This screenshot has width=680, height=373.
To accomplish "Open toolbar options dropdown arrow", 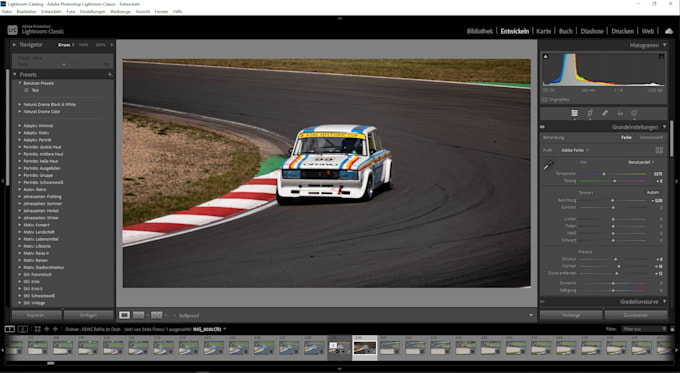I will [531, 315].
